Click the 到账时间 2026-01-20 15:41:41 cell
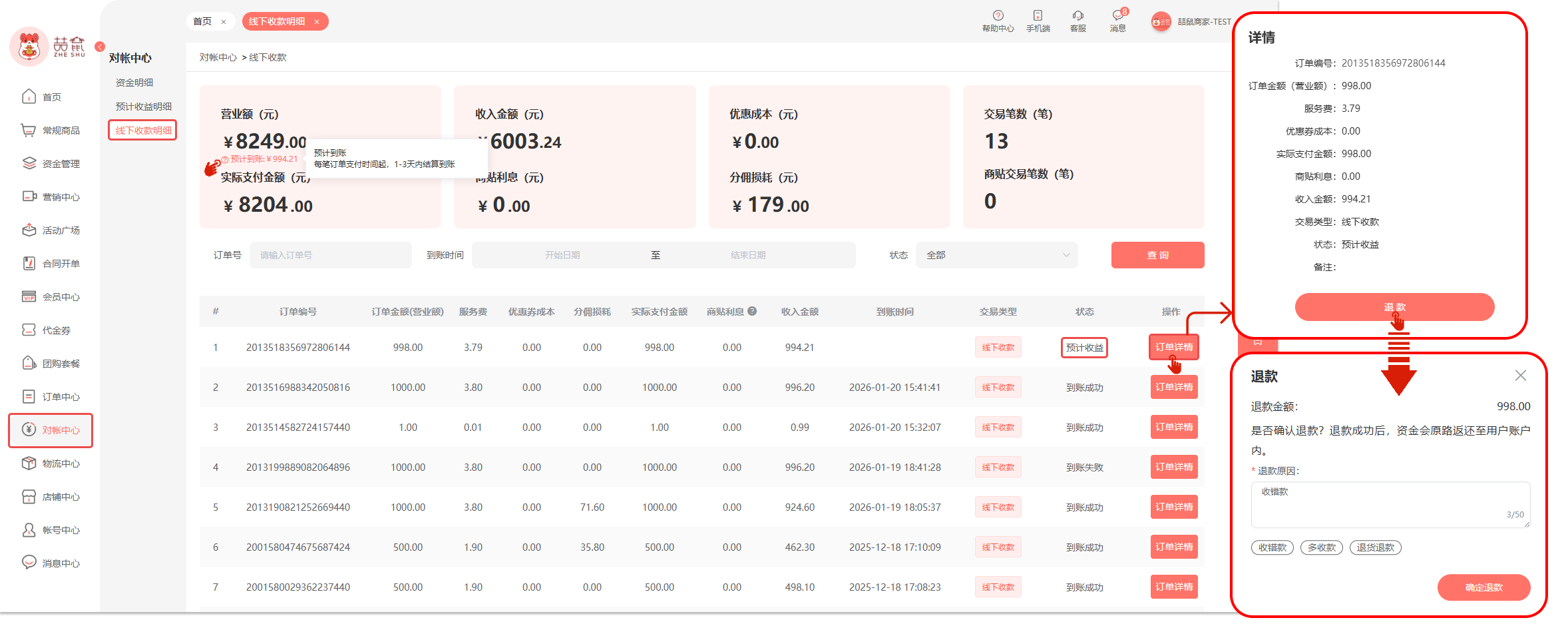The width and height of the screenshot is (1568, 626). 895,388
